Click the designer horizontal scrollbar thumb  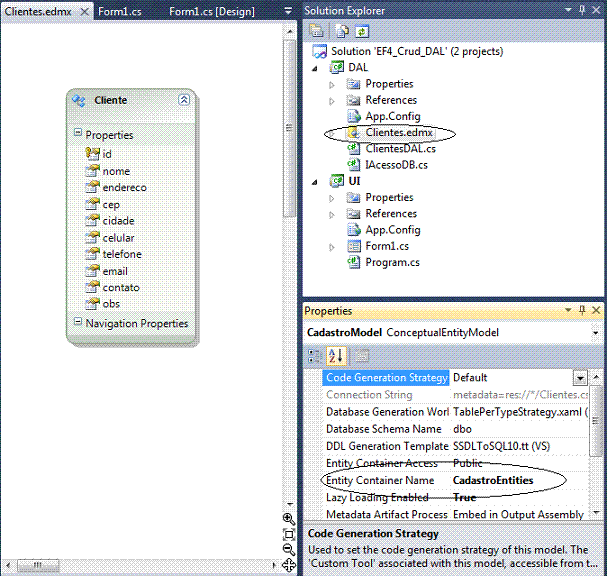pos(38,565)
